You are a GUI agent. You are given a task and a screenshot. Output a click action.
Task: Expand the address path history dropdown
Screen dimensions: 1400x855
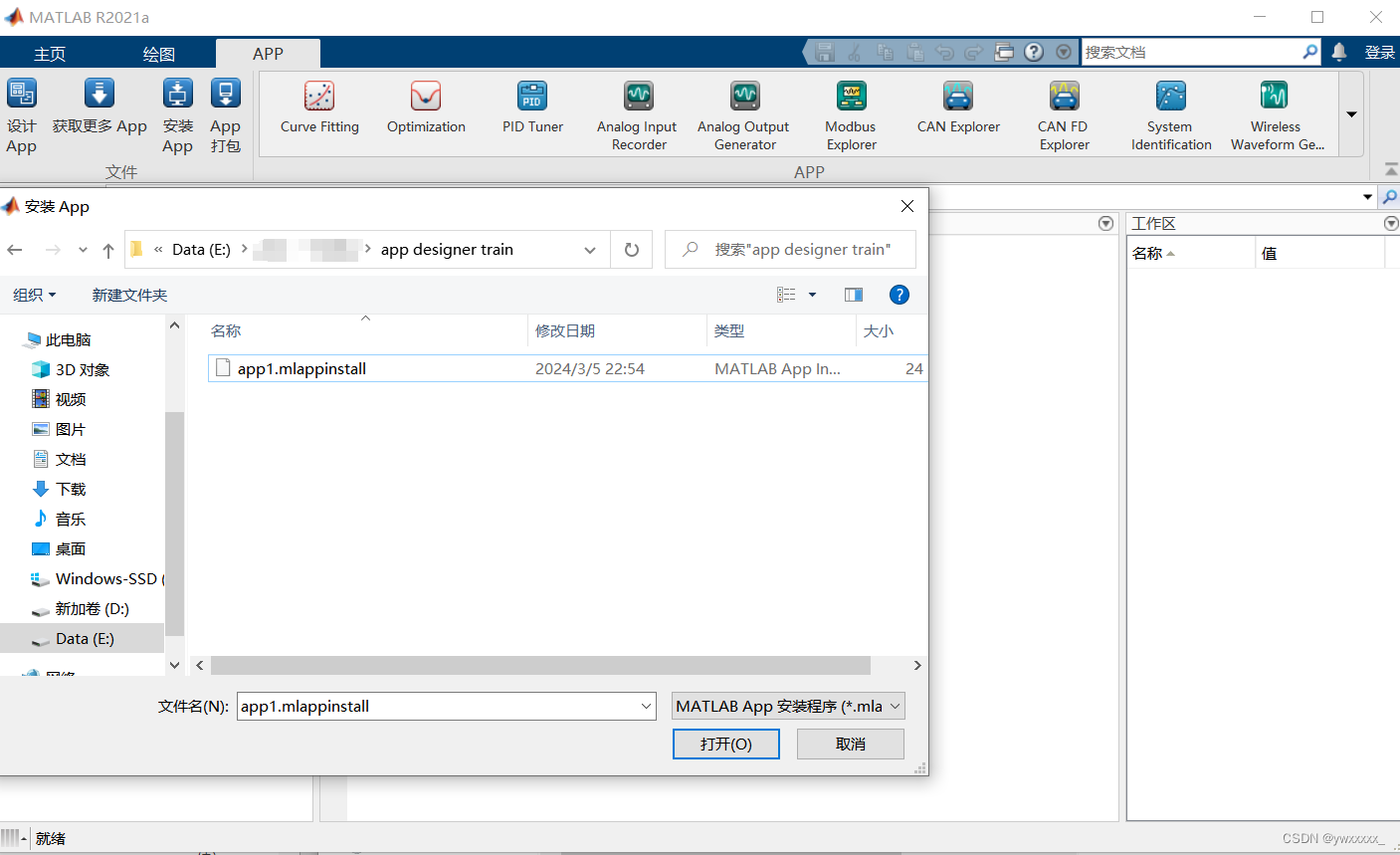[x=590, y=250]
